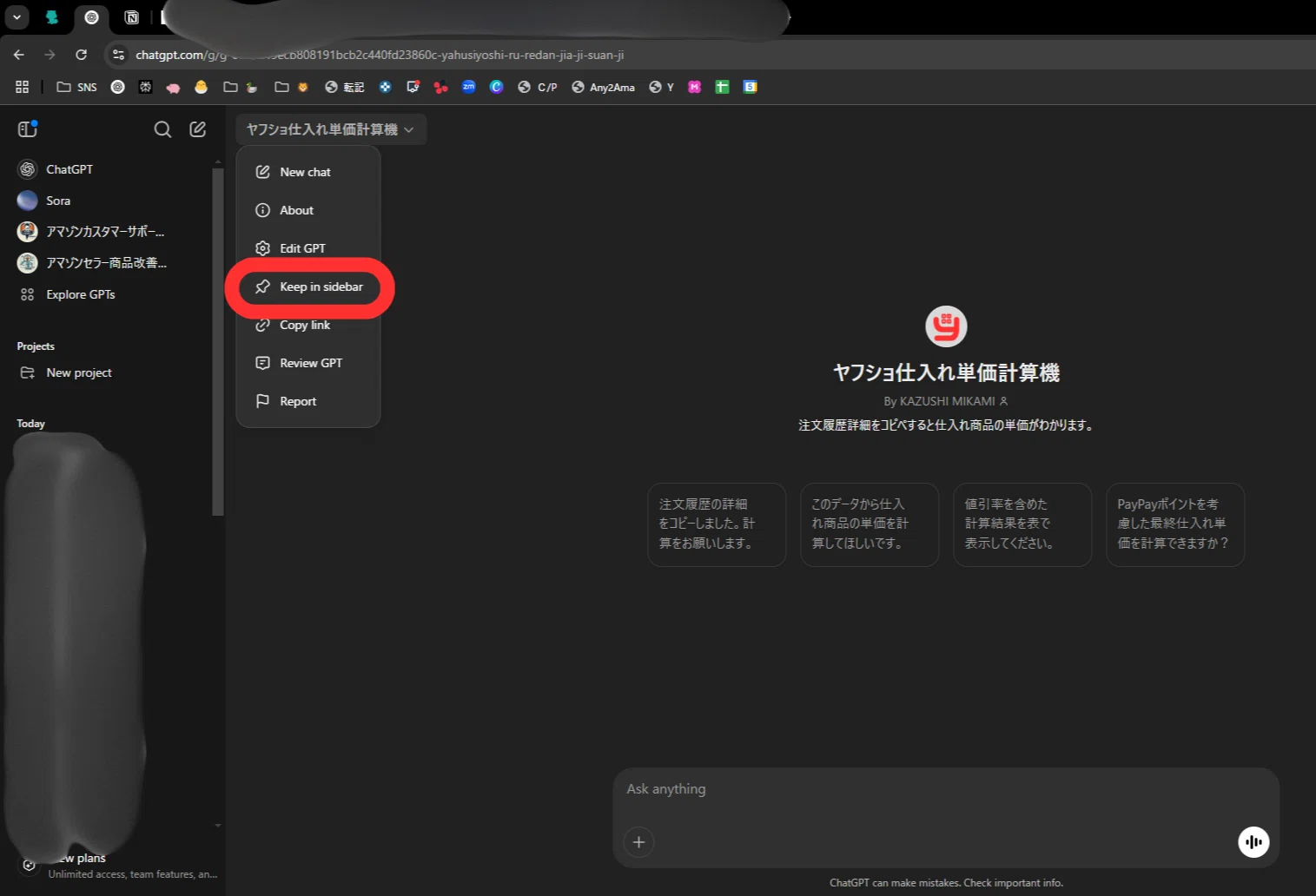Open the apps grid icon in bookmarks bar
Image resolution: width=1316 pixels, height=896 pixels.
[x=23, y=87]
